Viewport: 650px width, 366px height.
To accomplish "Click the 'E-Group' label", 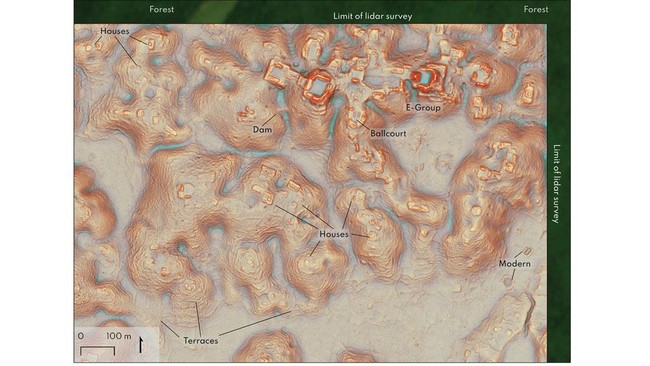I will pyautogui.click(x=423, y=107).
